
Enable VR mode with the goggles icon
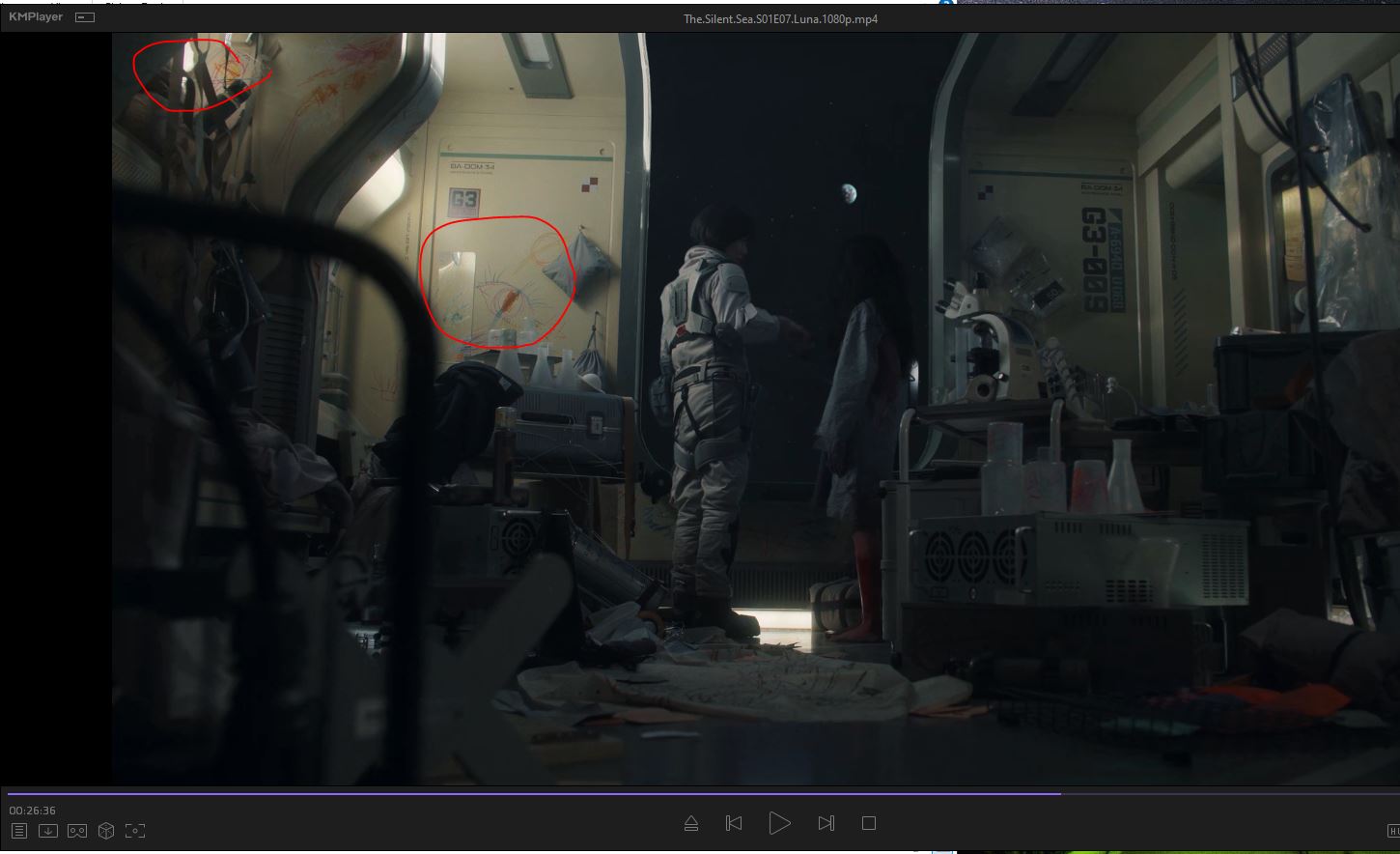pos(77,831)
